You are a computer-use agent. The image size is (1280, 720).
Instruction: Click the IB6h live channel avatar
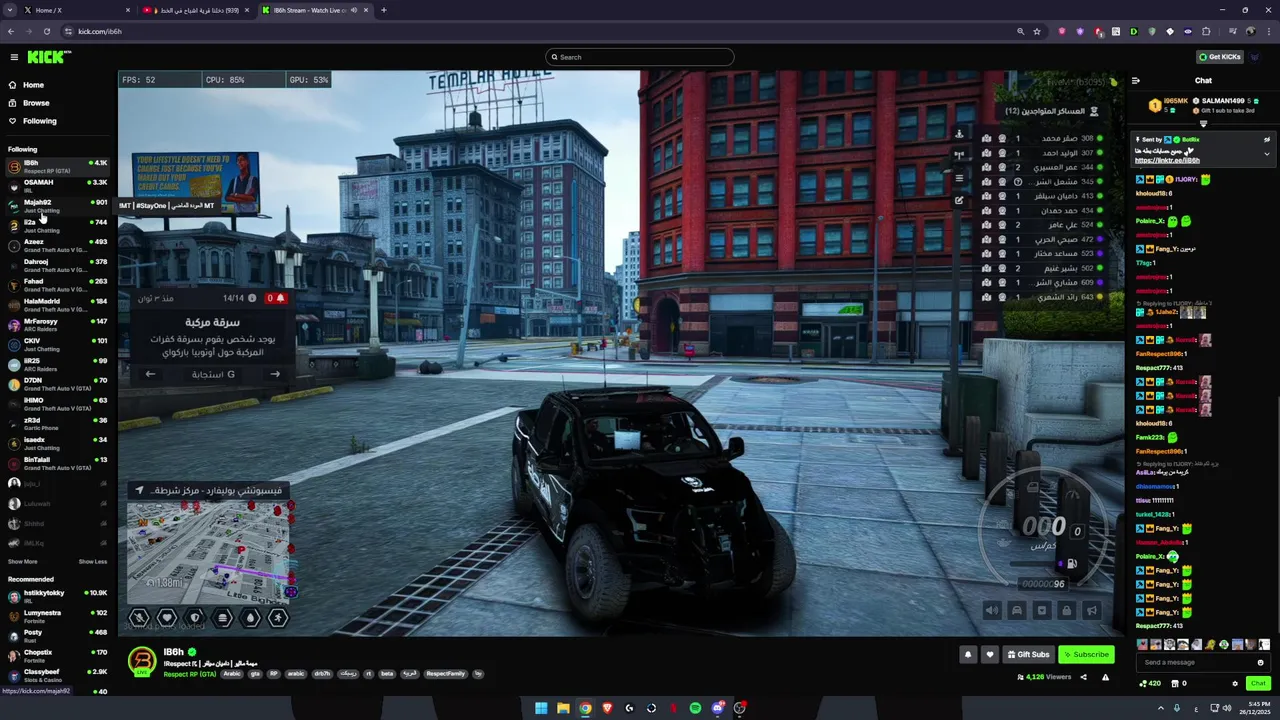[x=143, y=661]
